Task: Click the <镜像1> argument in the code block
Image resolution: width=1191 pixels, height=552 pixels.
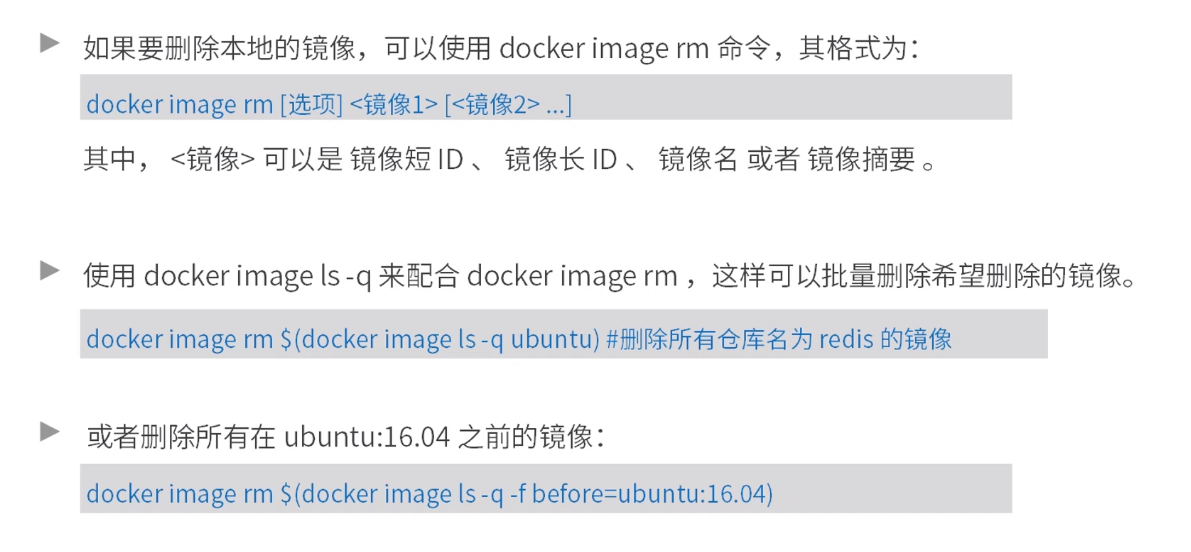Action: (393, 105)
